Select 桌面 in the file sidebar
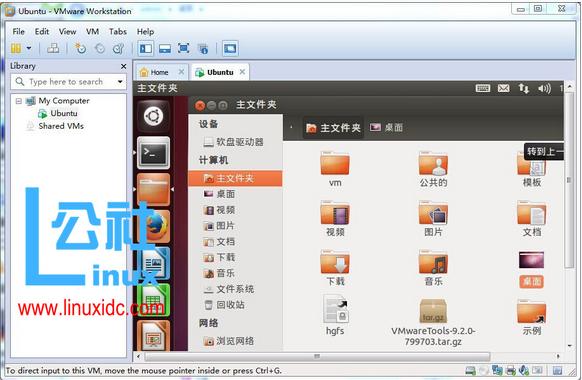Image resolution: width=582 pixels, height=380 pixels. coord(220,194)
